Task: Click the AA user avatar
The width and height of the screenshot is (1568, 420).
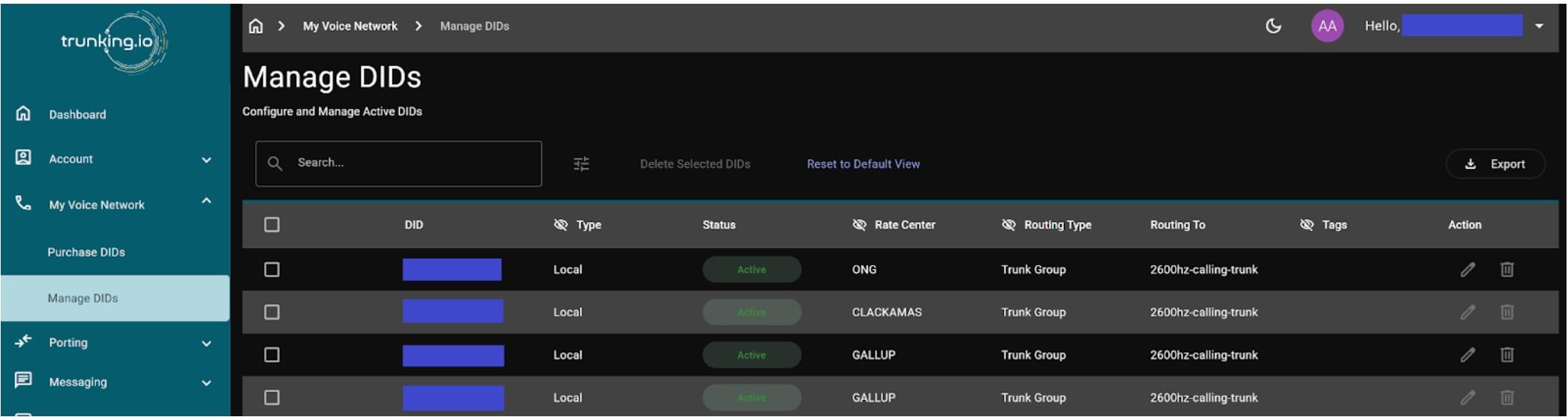Action: (1326, 26)
